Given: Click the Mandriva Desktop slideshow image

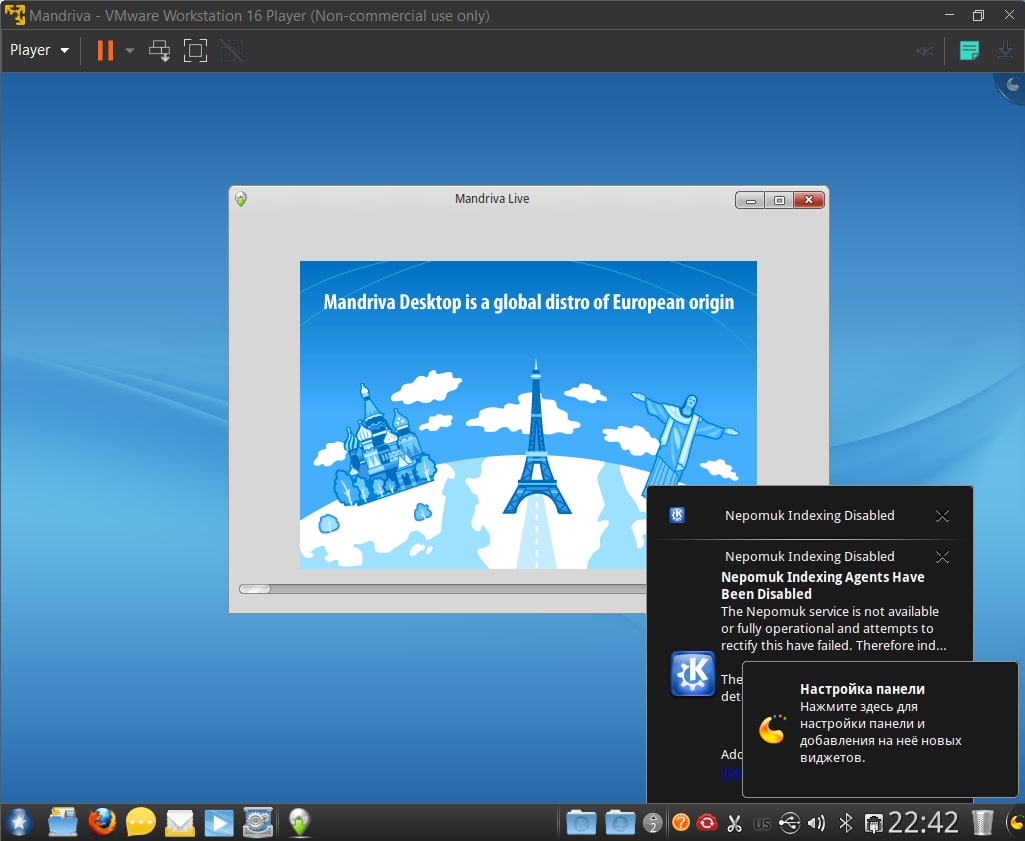Looking at the screenshot, I should point(528,415).
